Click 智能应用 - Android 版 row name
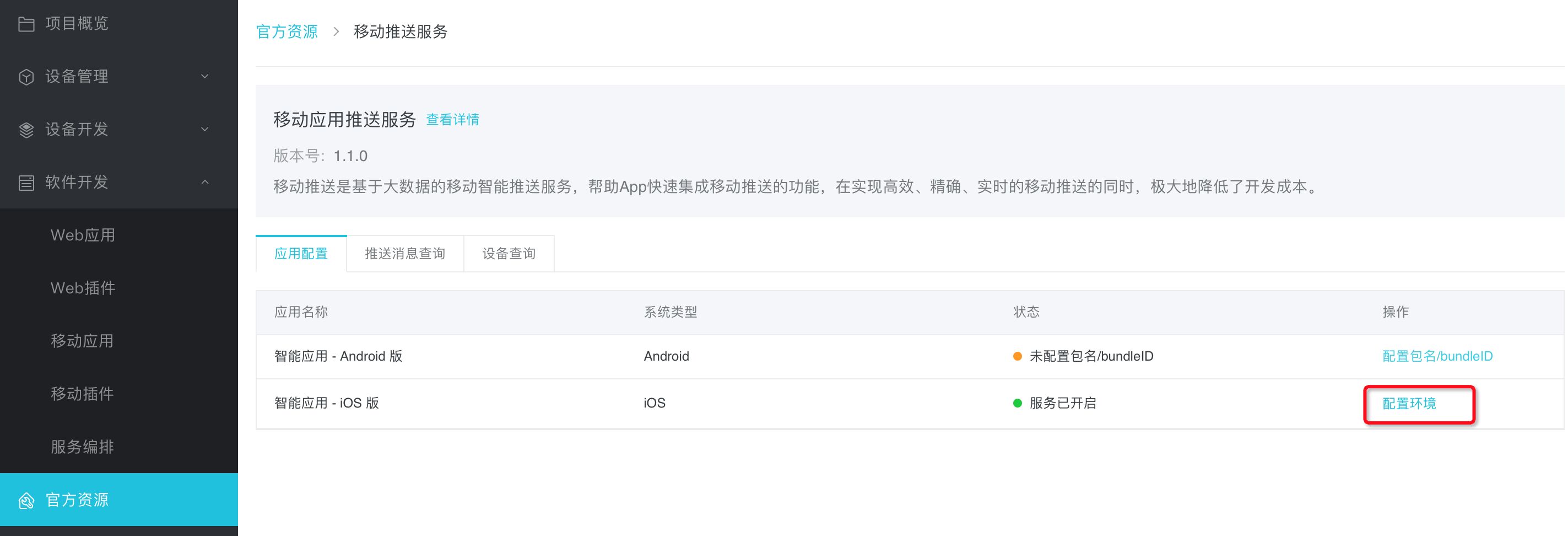 point(338,356)
